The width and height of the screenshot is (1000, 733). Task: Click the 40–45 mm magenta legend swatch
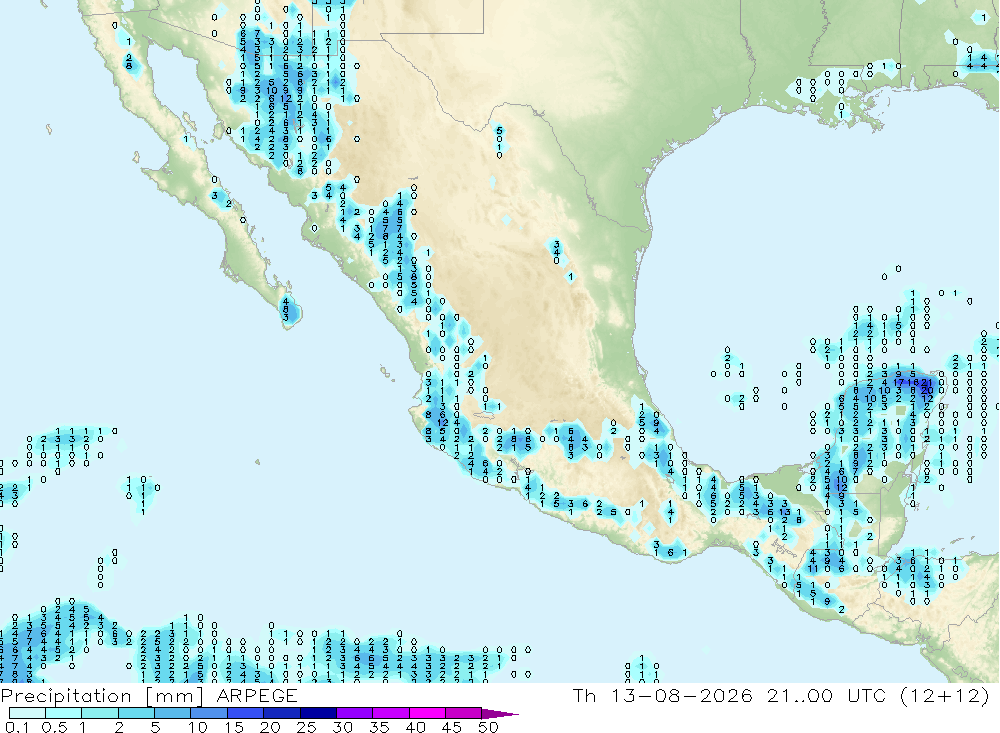coord(427,713)
